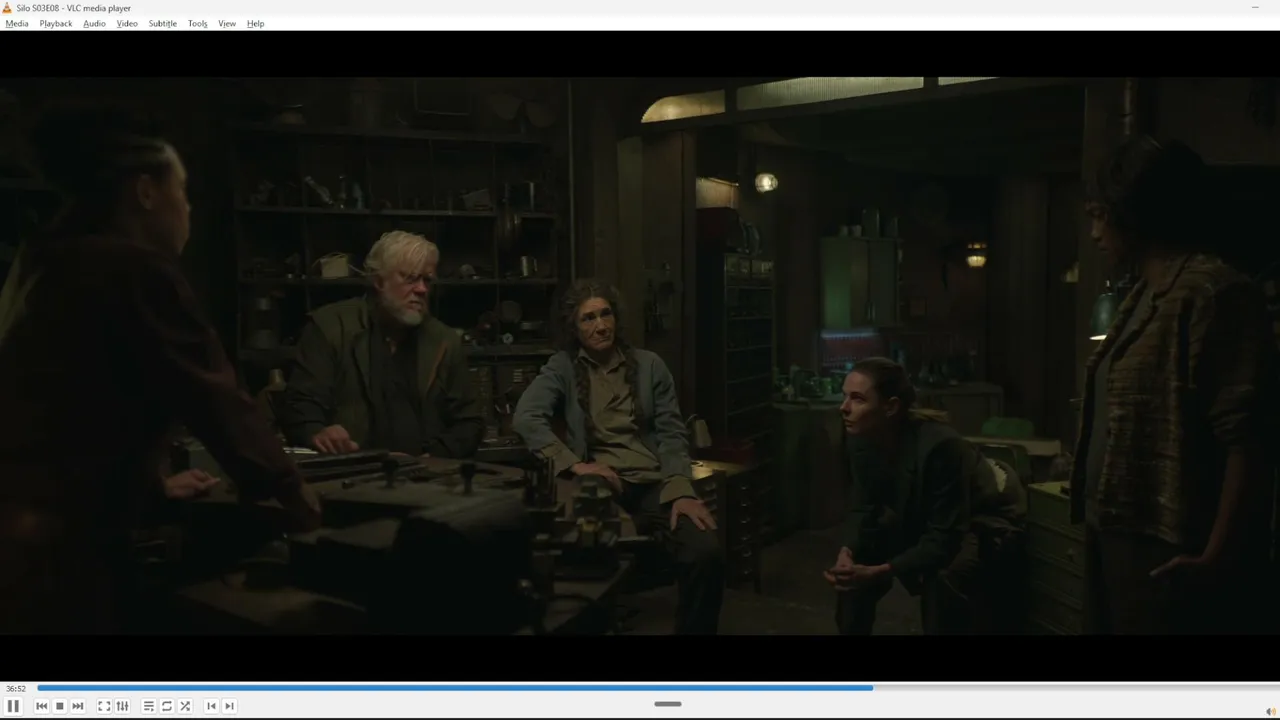Screen dimensions: 1280x720
Task: Pause the video playback
Action: (13, 706)
